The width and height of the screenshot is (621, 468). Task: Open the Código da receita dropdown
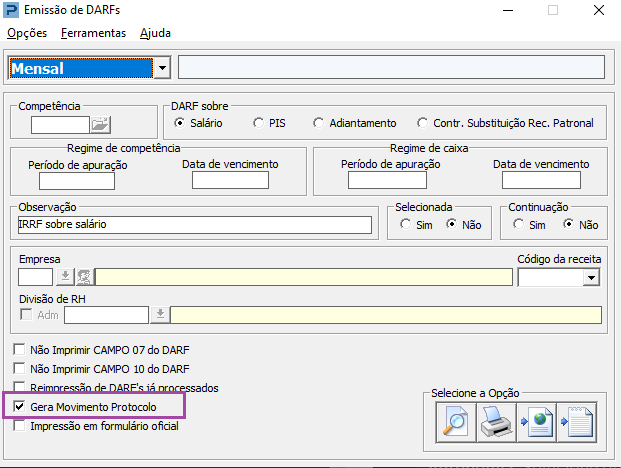591,277
